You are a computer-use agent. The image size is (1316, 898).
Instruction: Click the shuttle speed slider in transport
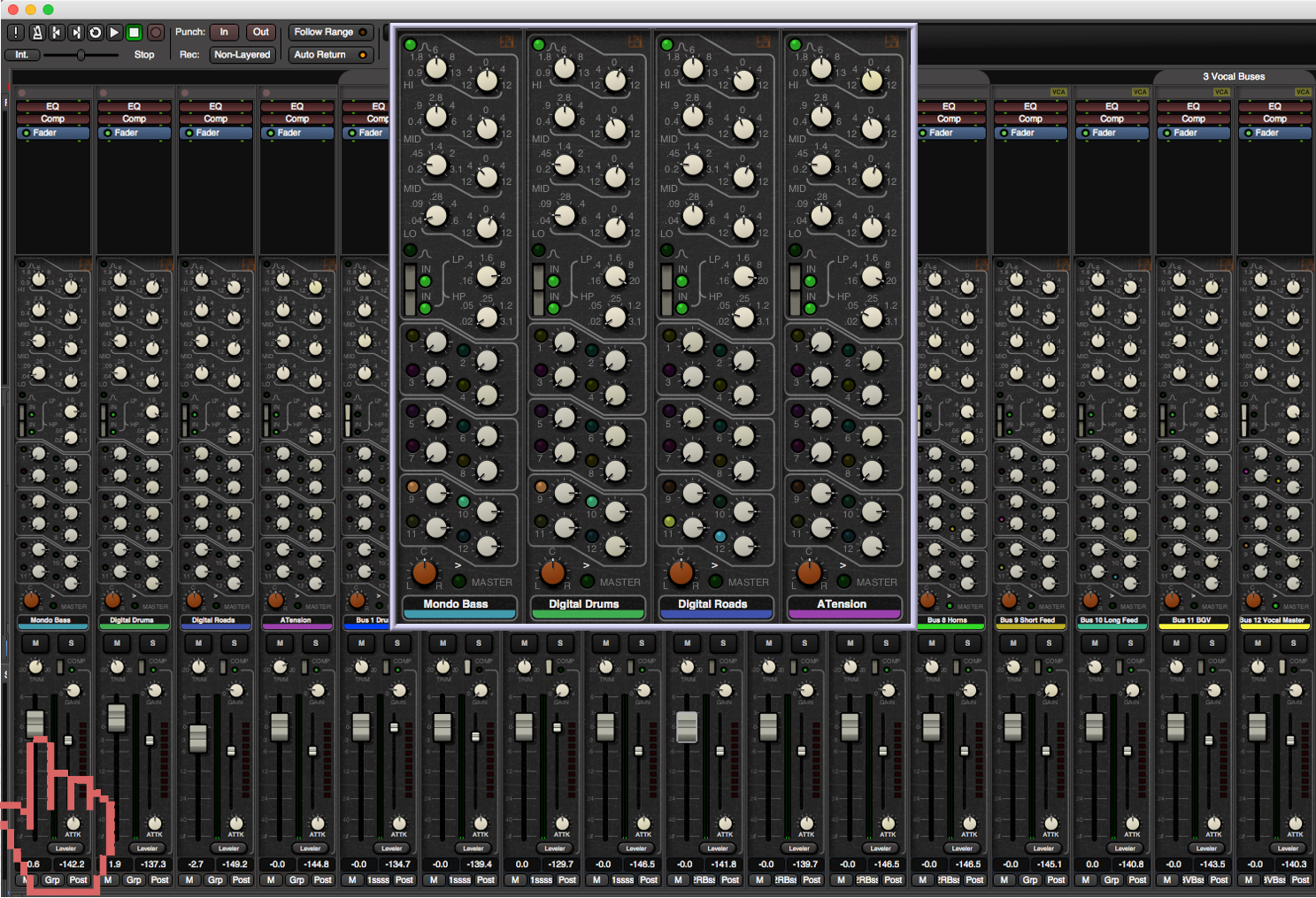tap(81, 55)
